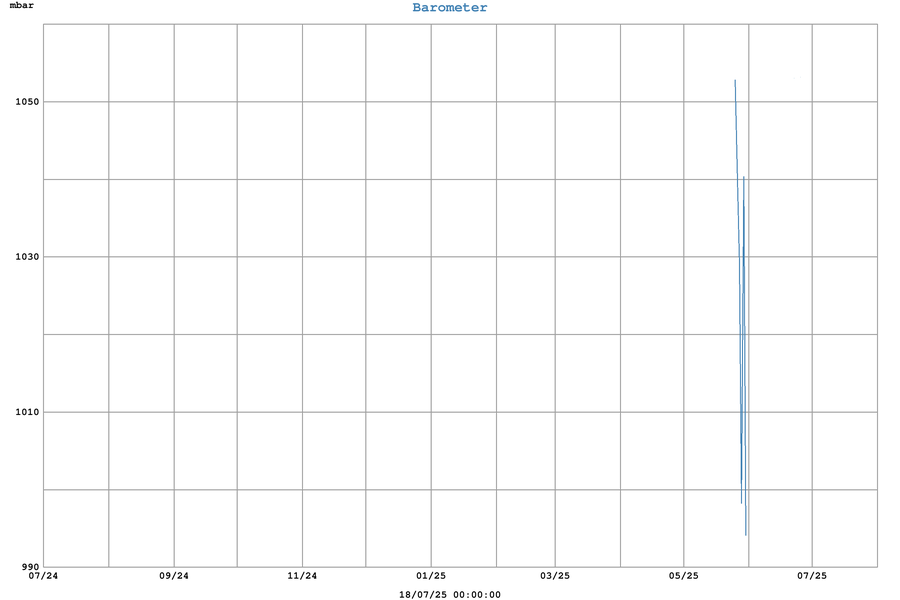Click the 03/25 x-axis date label
Screen dimensions: 900x600
pyautogui.click(x=555, y=576)
